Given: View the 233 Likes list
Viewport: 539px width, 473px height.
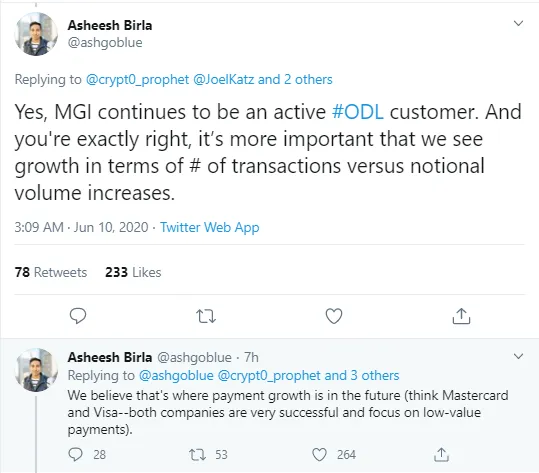Looking at the screenshot, I should click(133, 272).
